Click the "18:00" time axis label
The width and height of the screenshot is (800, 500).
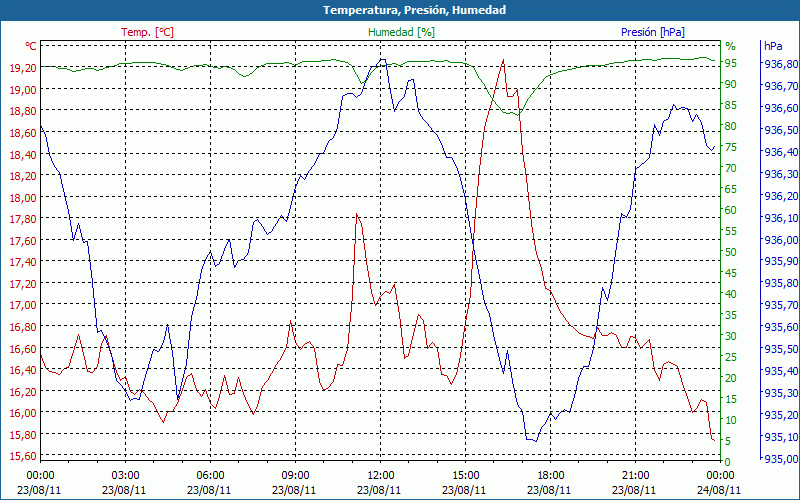point(551,476)
